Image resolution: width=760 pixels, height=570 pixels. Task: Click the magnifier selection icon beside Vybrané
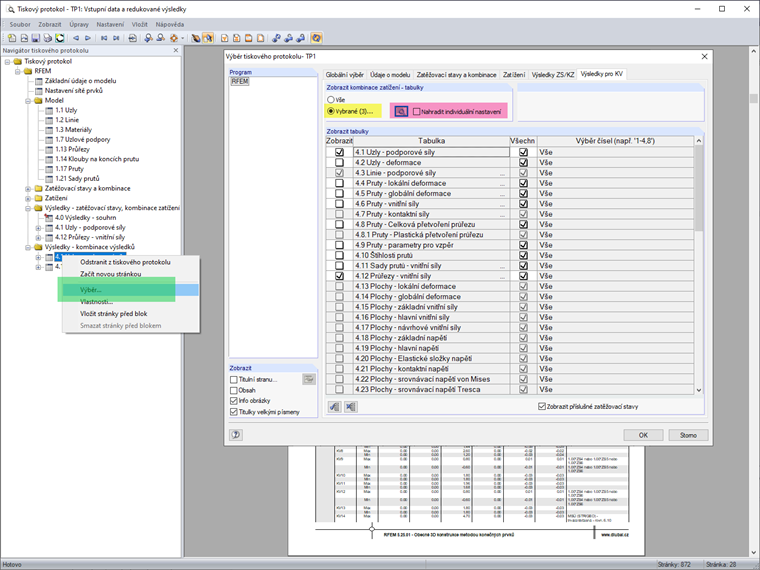coord(400,111)
